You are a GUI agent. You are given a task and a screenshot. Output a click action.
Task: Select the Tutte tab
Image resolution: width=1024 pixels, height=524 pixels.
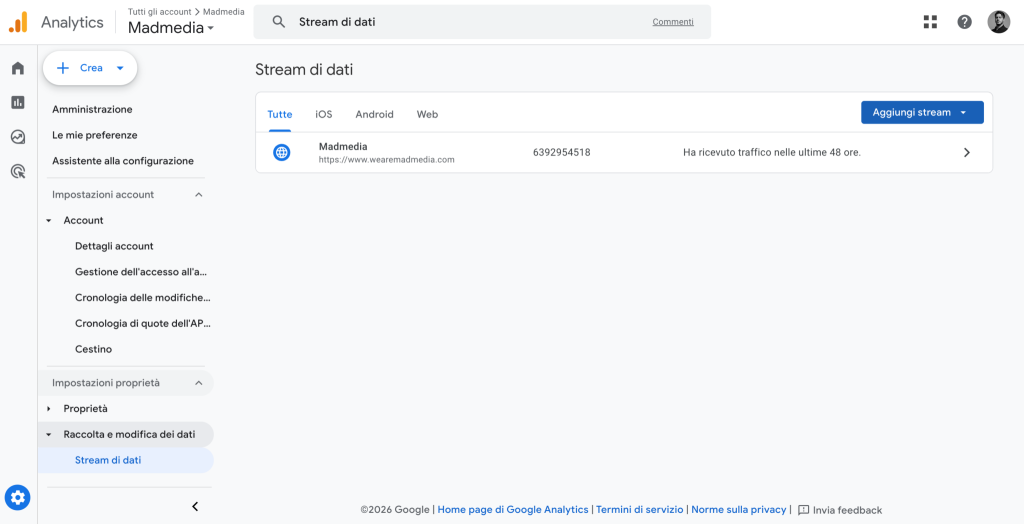pos(280,114)
